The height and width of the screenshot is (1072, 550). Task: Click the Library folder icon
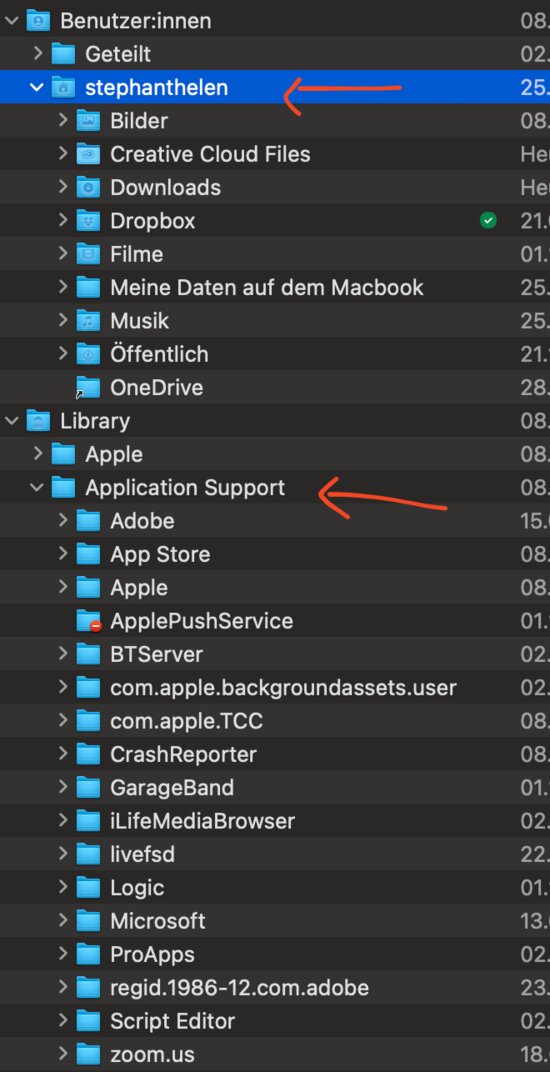[38, 420]
